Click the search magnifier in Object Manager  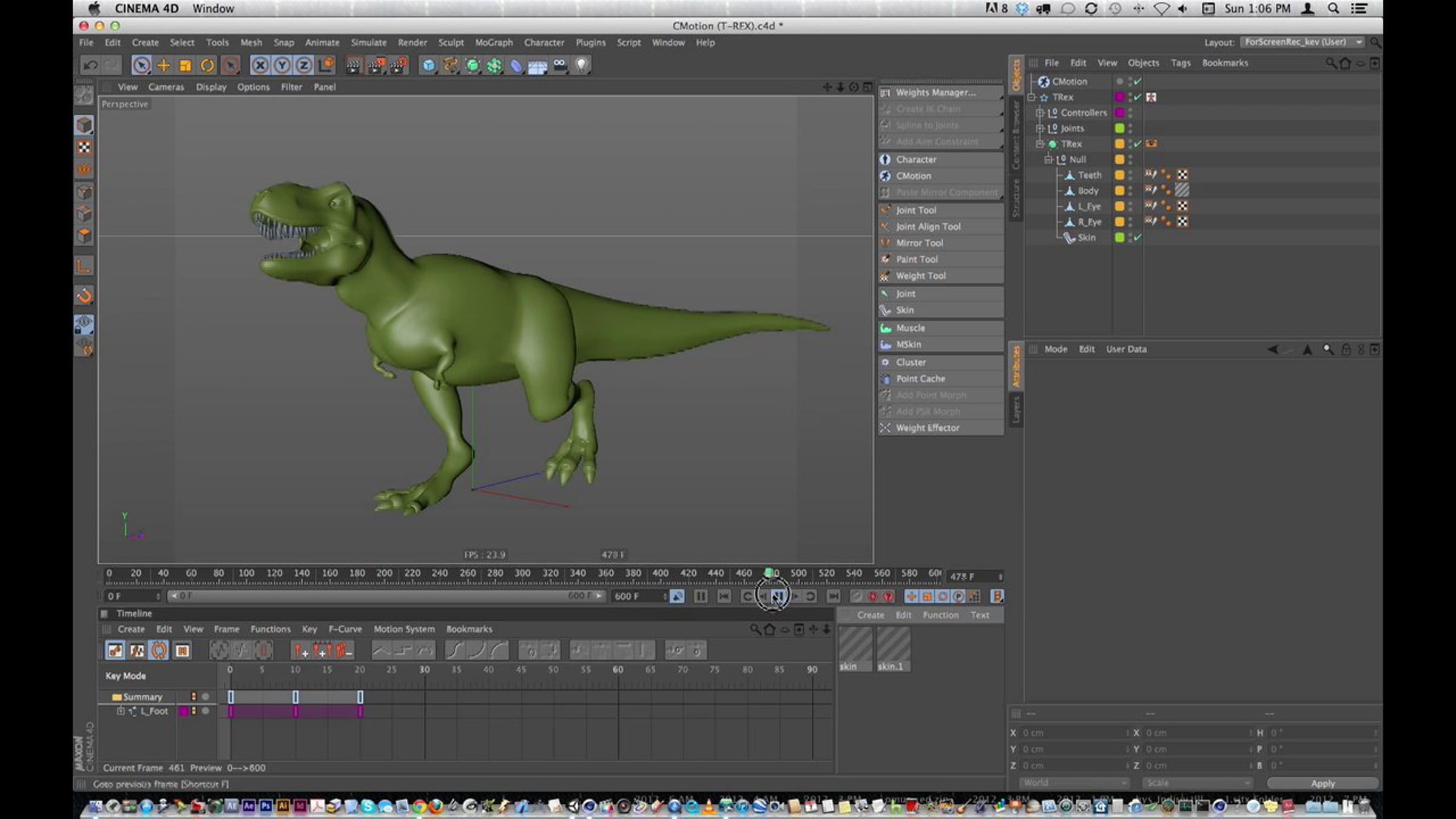coord(1330,63)
